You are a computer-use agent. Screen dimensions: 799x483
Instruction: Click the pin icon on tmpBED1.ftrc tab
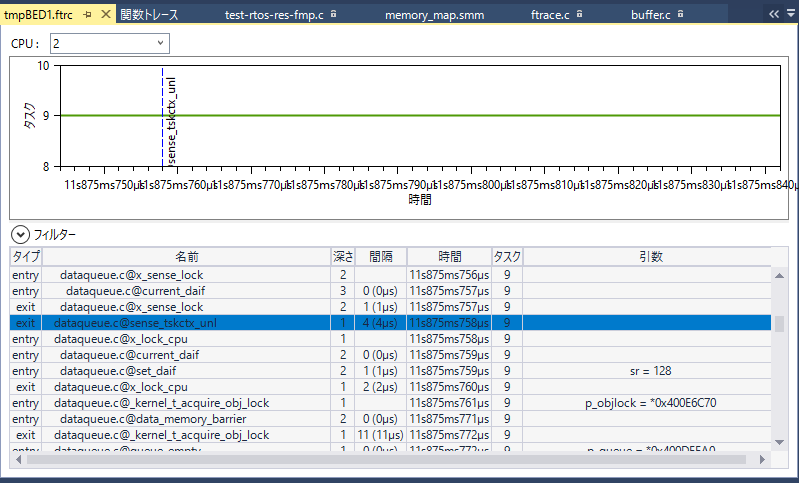[x=88, y=15]
